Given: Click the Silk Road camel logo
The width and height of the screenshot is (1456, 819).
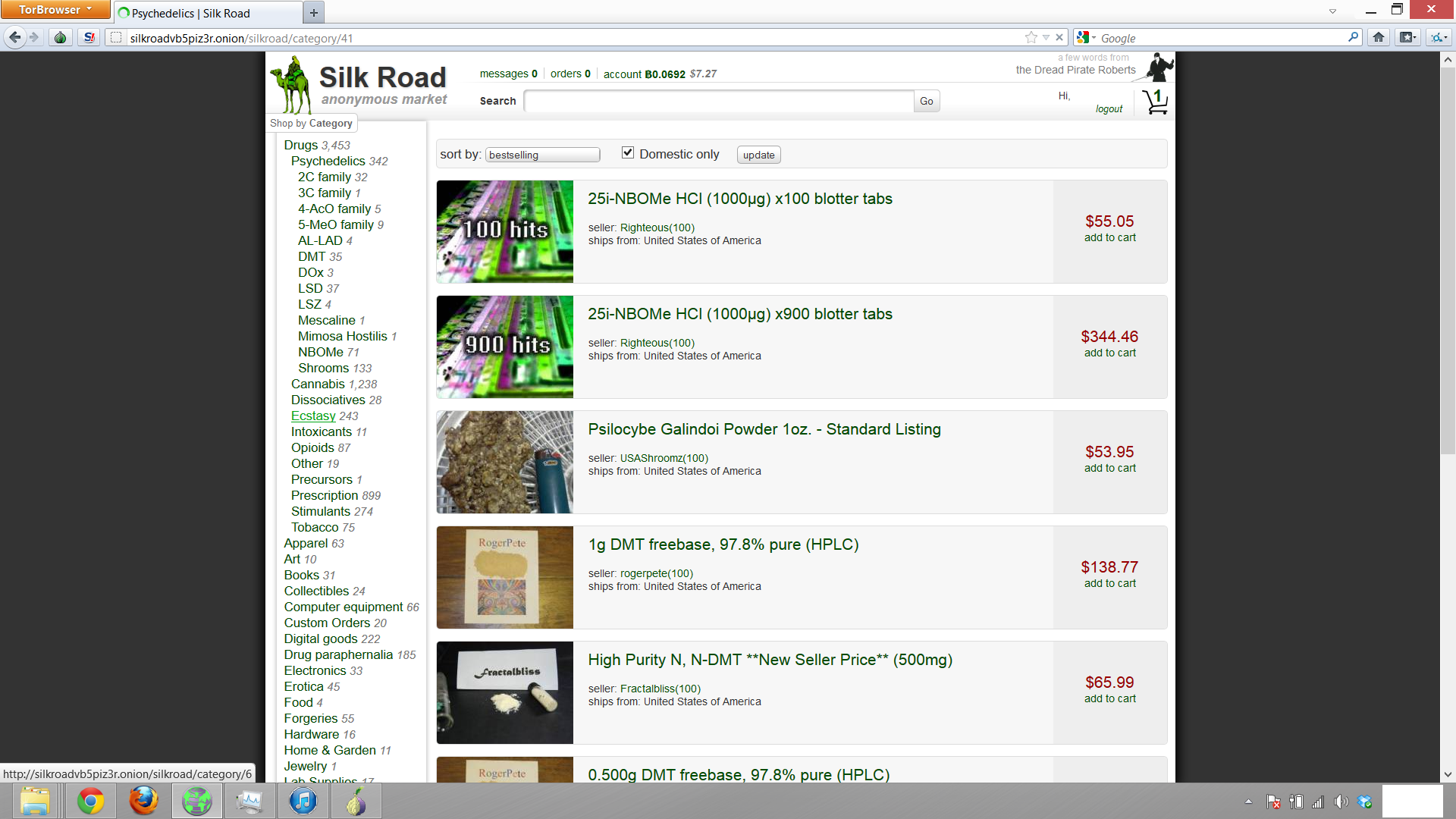Looking at the screenshot, I should (292, 83).
